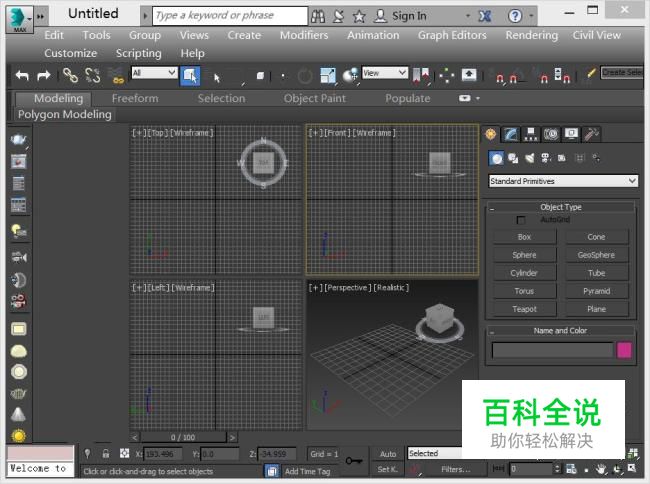Collapse the Object Type rollout
This screenshot has width=650, height=484.
click(x=560, y=207)
